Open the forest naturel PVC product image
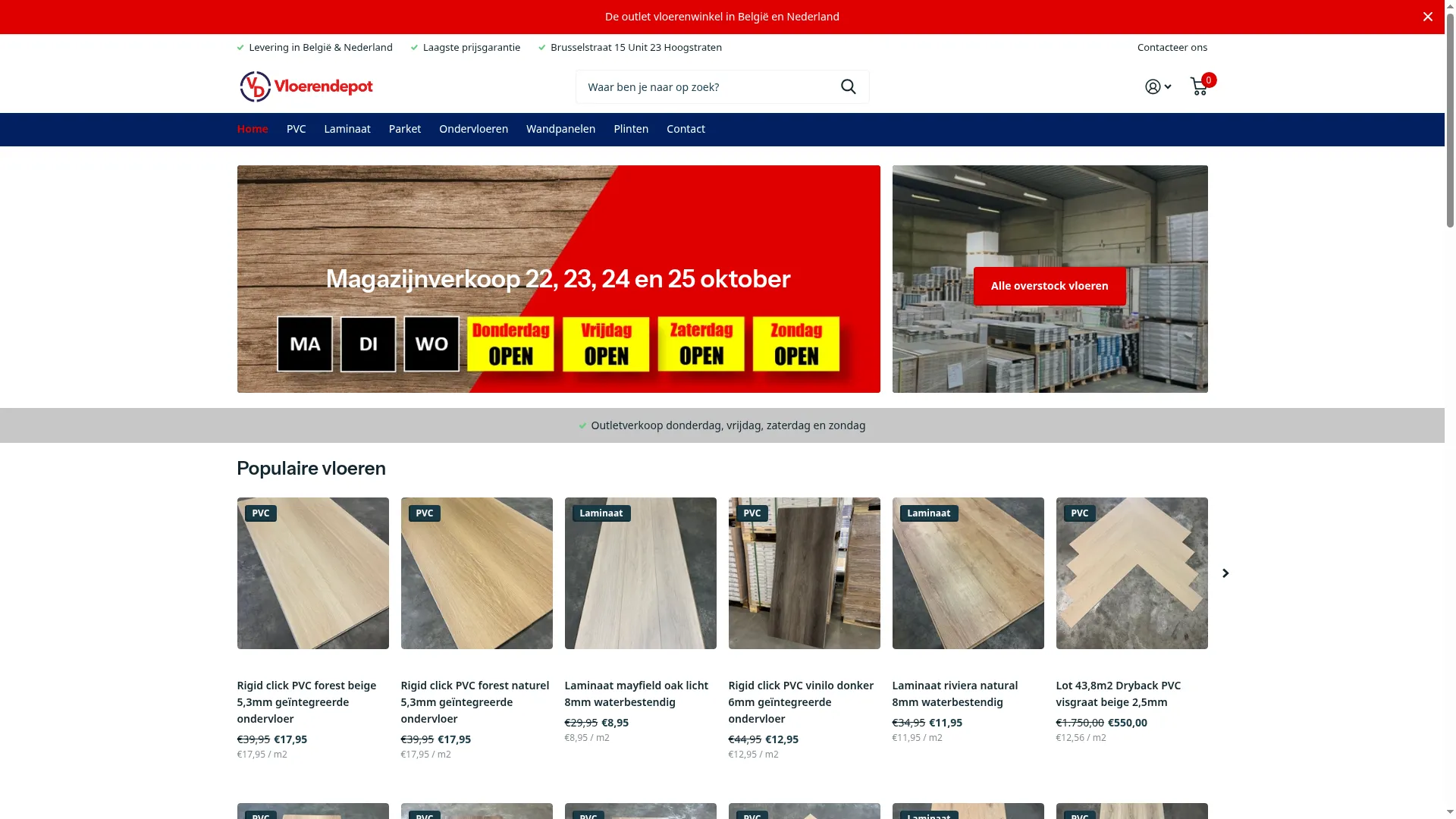 [476, 573]
